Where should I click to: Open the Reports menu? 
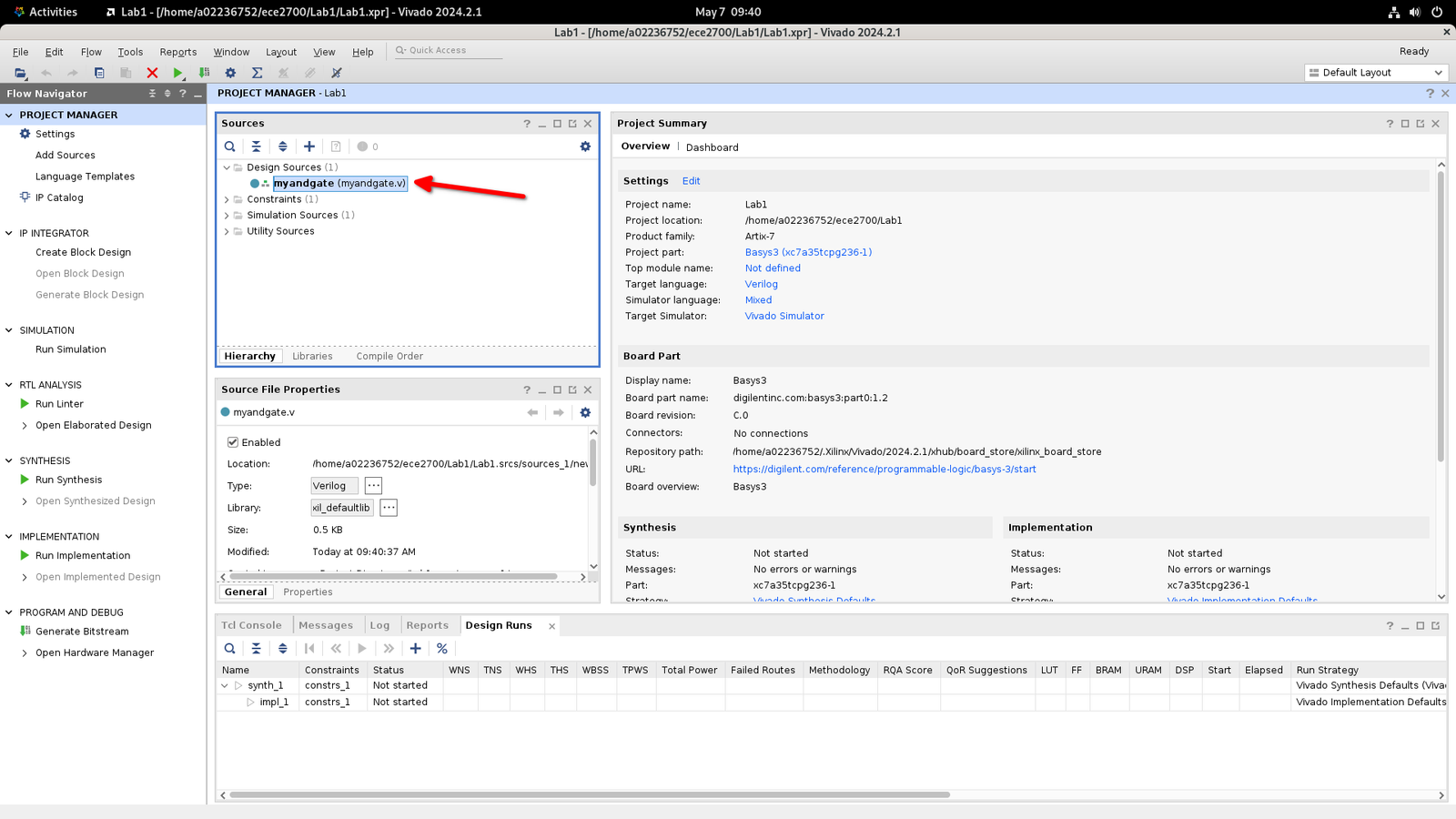point(178,52)
